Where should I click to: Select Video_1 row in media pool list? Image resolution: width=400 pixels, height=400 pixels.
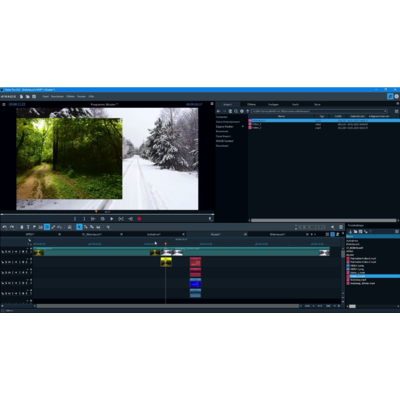pyautogui.click(x=324, y=124)
